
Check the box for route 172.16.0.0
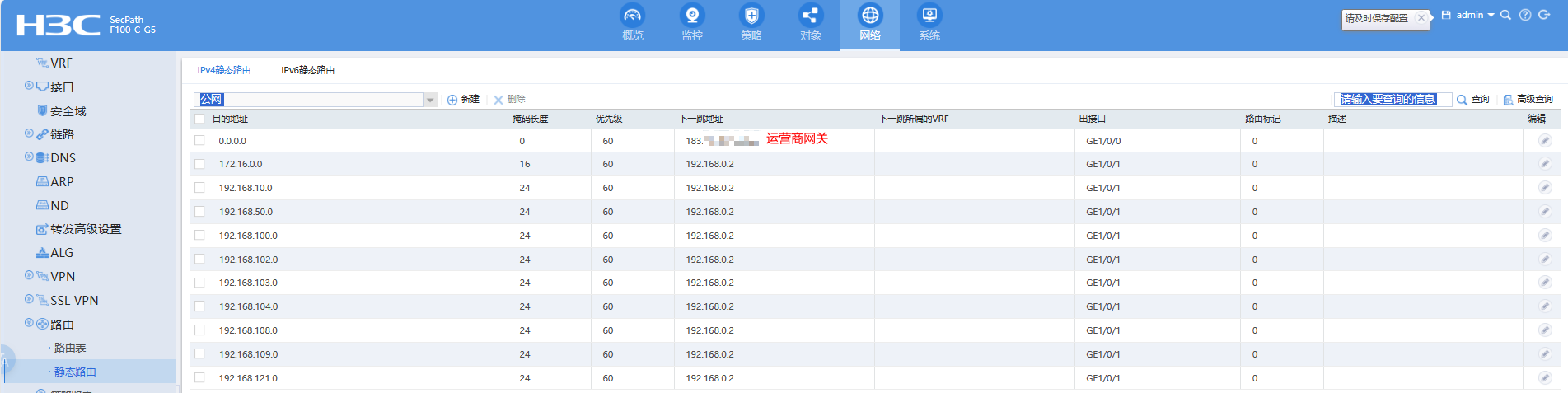click(x=199, y=164)
